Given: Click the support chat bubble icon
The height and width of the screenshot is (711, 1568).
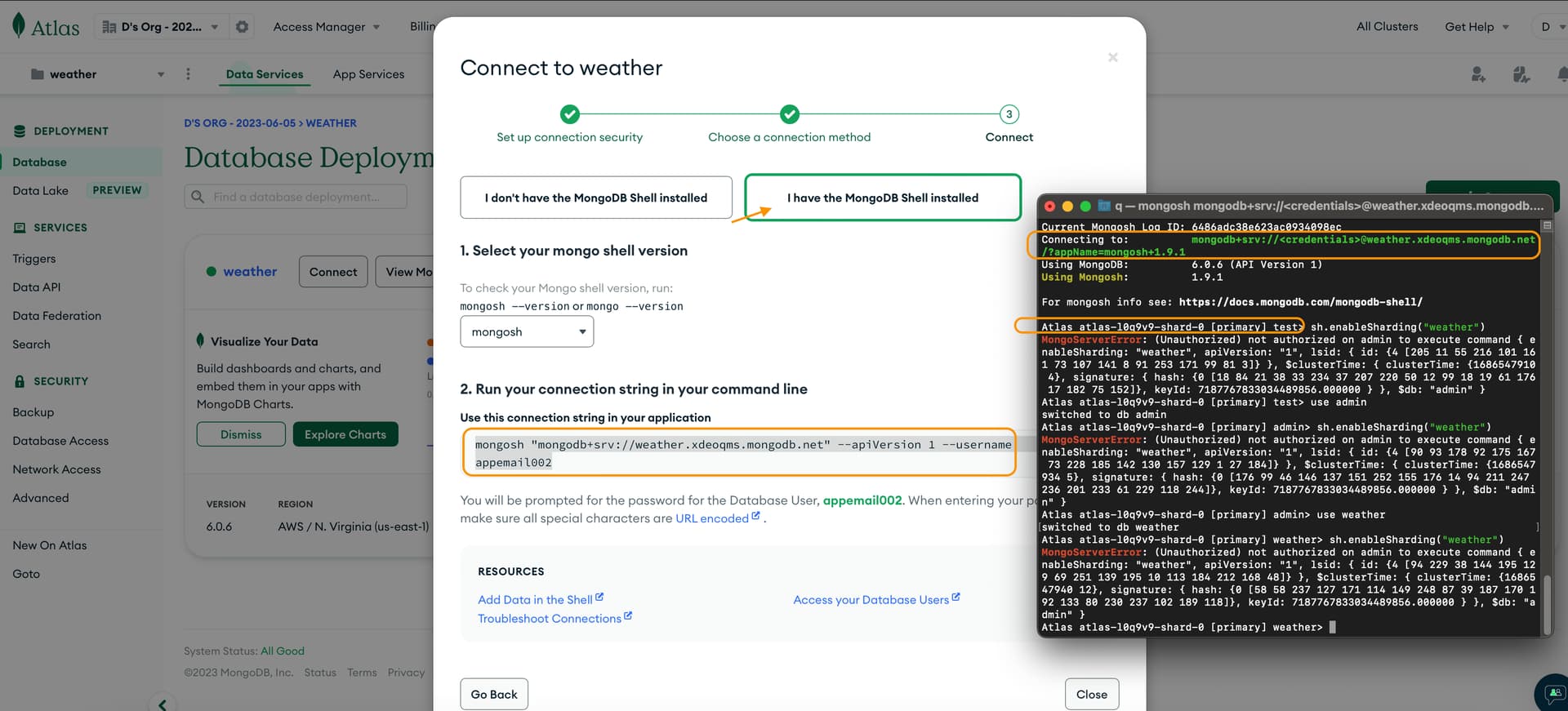Looking at the screenshot, I should click(x=1553, y=692).
